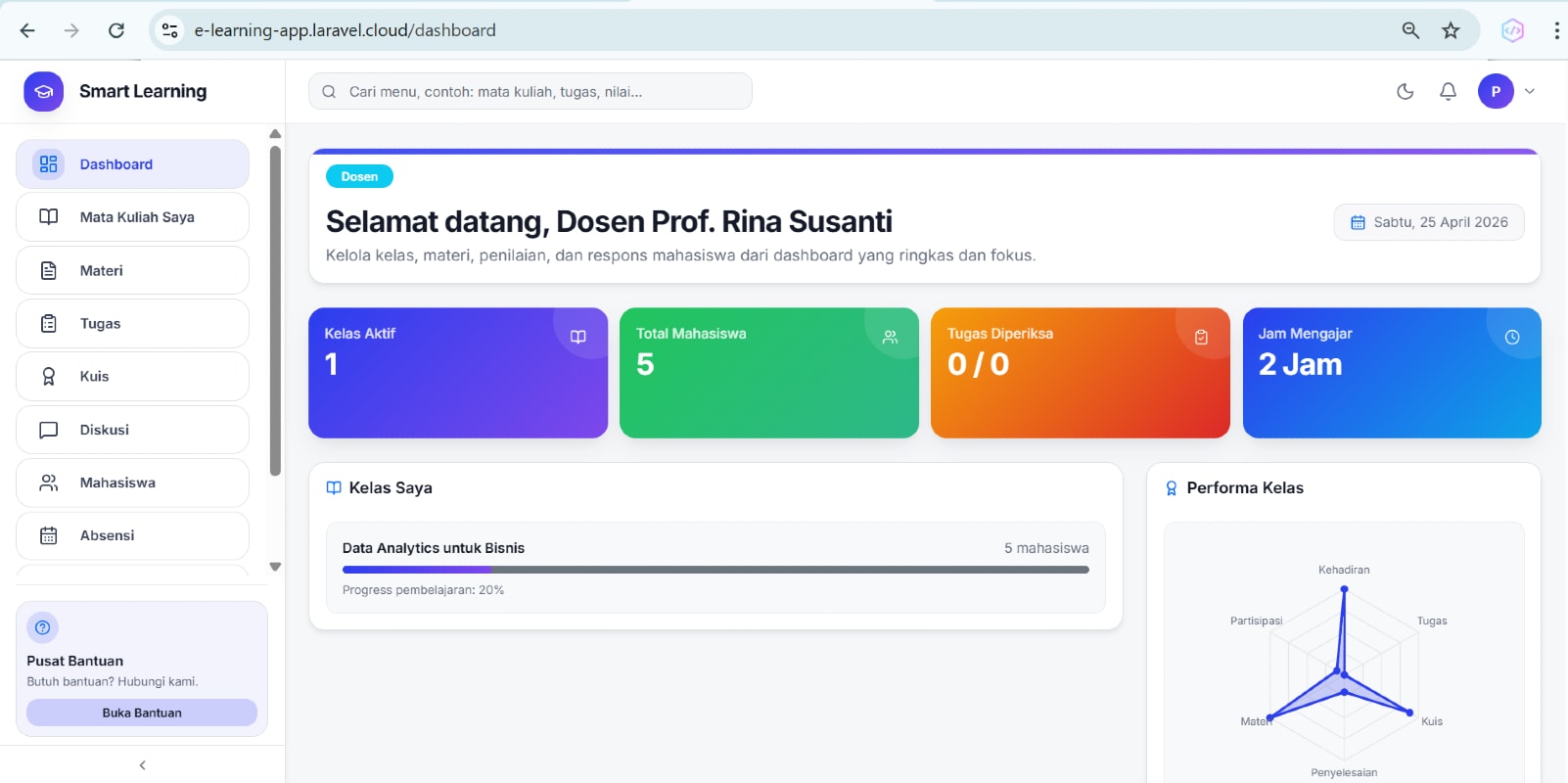Image resolution: width=1568 pixels, height=783 pixels.
Task: Click the browser extension code icon
Action: tap(1512, 30)
